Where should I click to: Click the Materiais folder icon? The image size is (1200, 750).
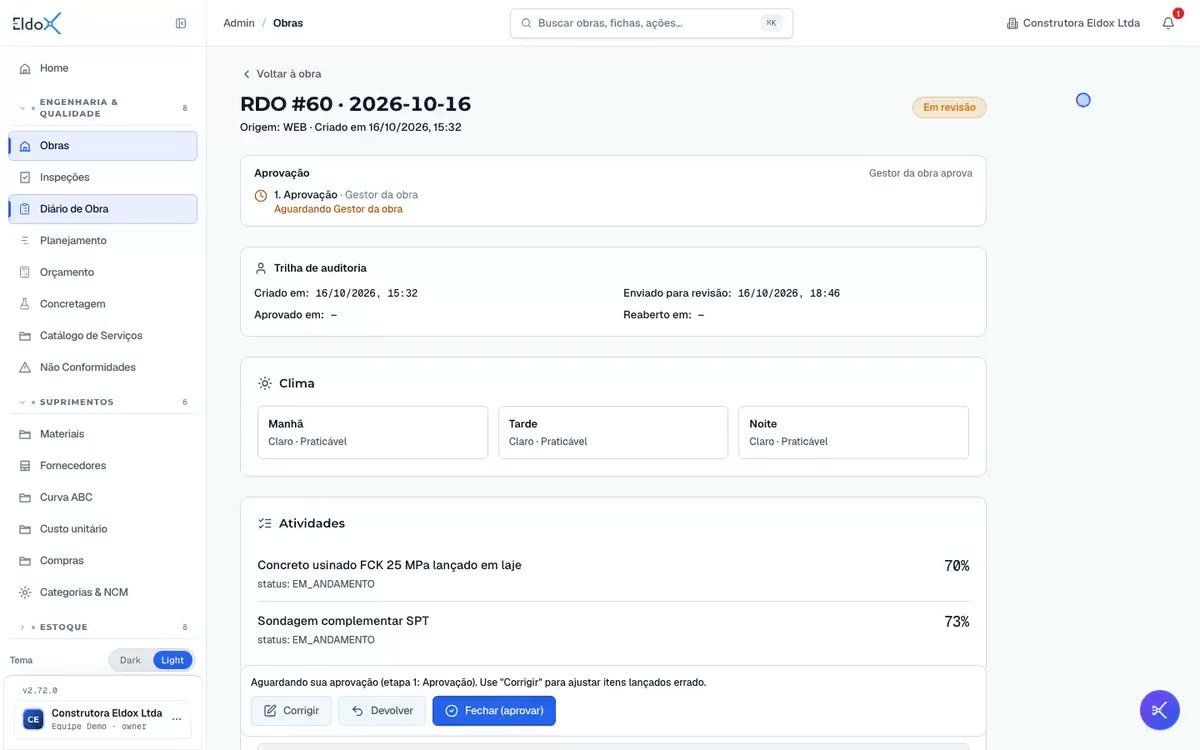coord(25,434)
